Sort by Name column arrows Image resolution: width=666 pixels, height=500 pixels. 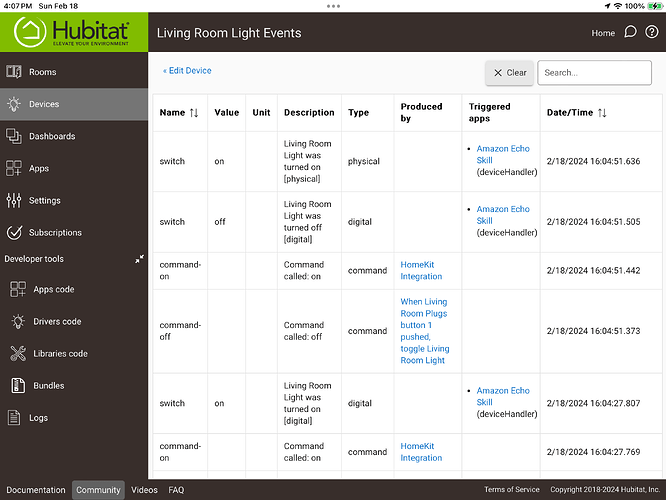tap(194, 113)
